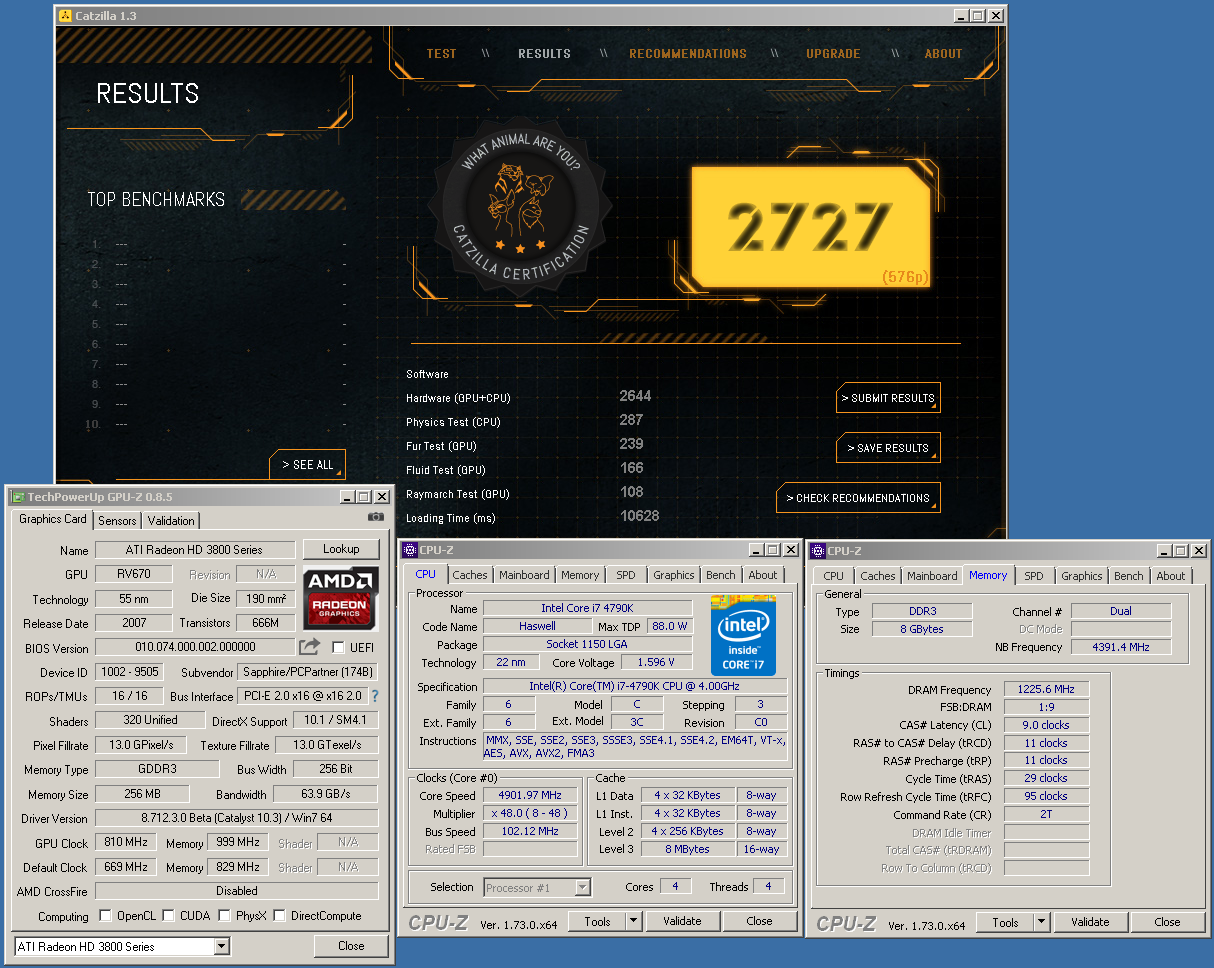The image size is (1214, 968).
Task: Enable the UEFI checkbox in GPU-Z
Action: click(x=338, y=647)
